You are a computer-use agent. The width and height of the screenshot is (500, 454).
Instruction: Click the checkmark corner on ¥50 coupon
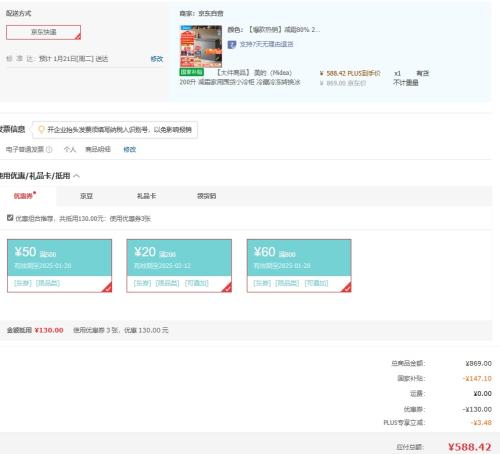(107, 288)
